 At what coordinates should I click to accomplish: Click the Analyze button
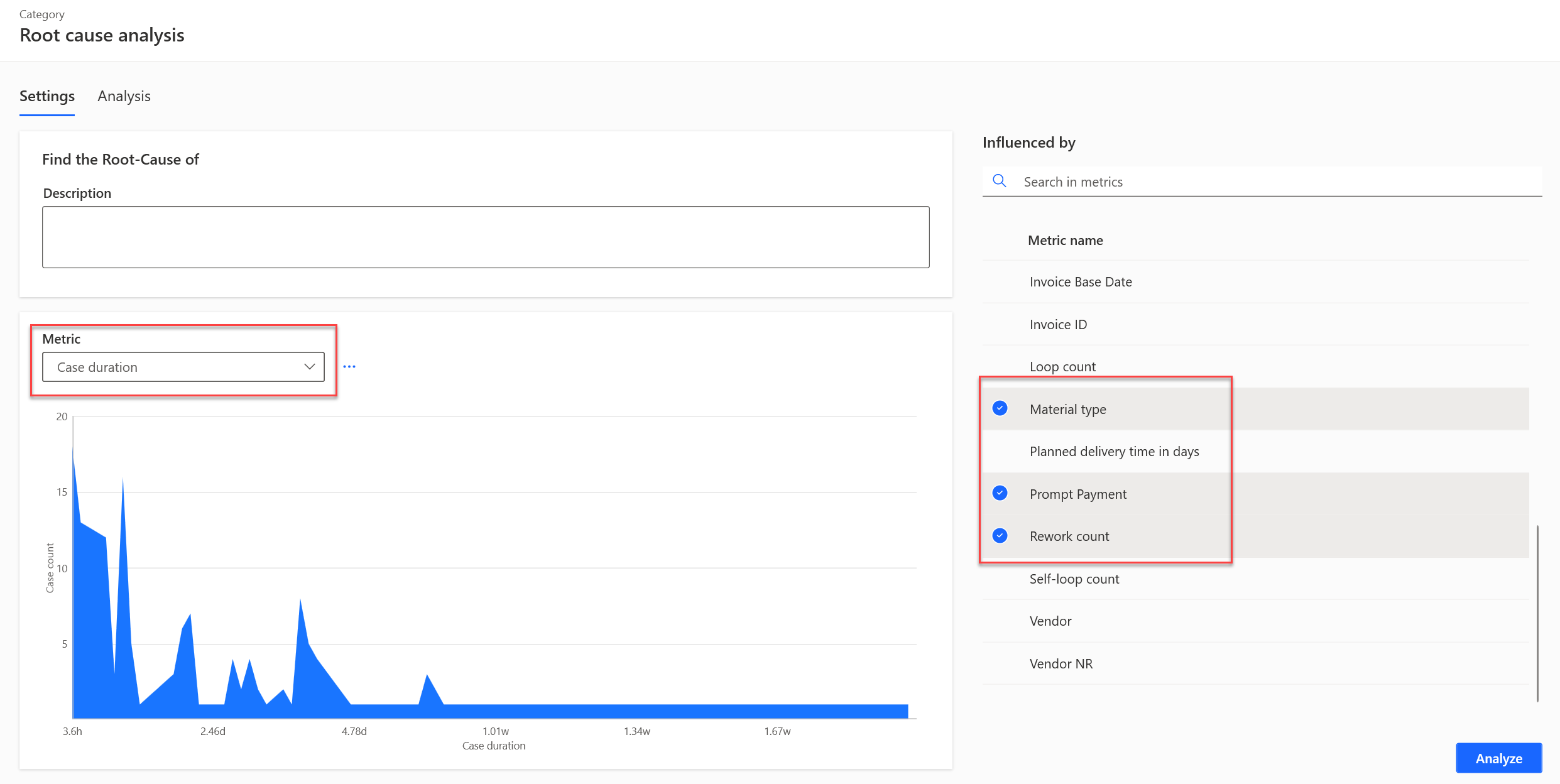tap(1498, 758)
